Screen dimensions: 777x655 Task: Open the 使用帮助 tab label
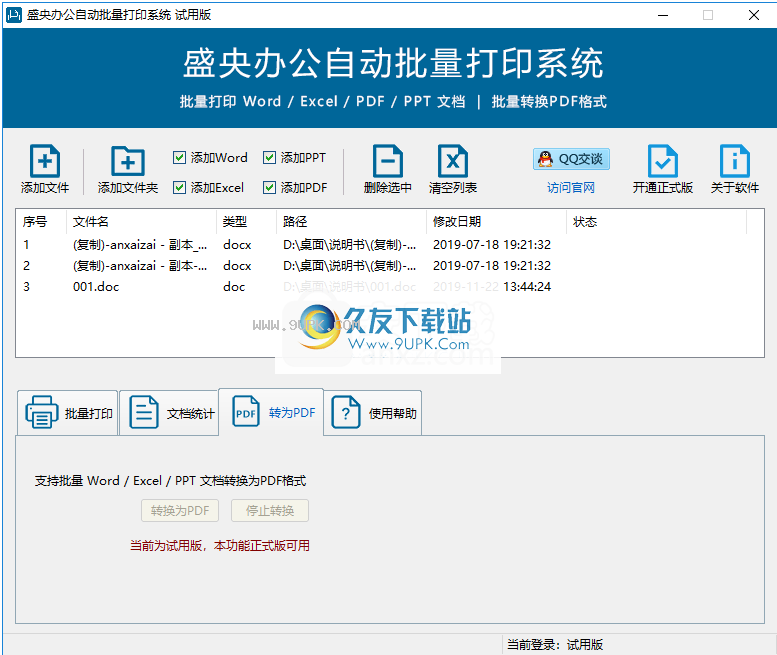point(392,414)
